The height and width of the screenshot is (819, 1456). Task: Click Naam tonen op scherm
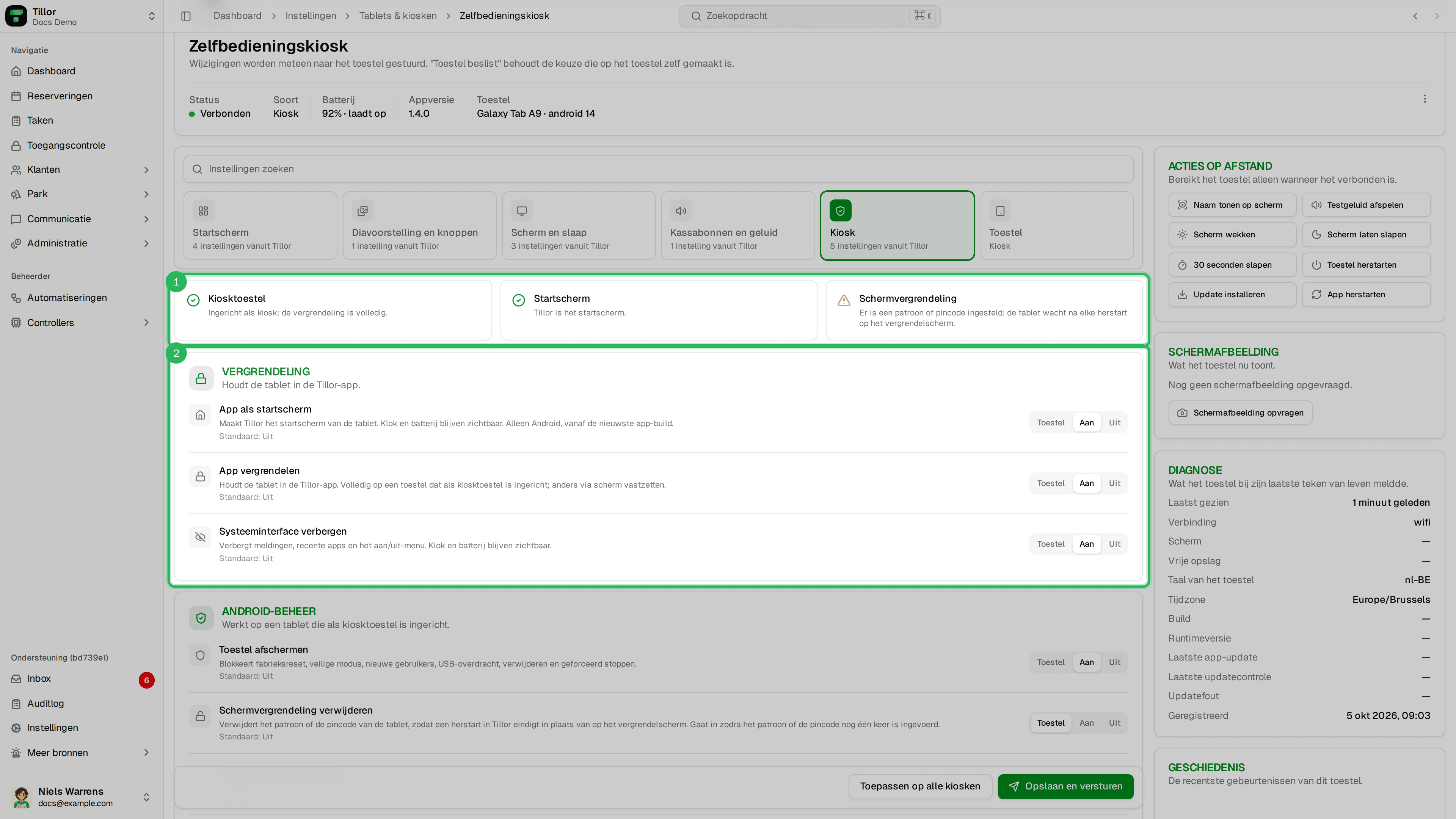[x=1232, y=205]
